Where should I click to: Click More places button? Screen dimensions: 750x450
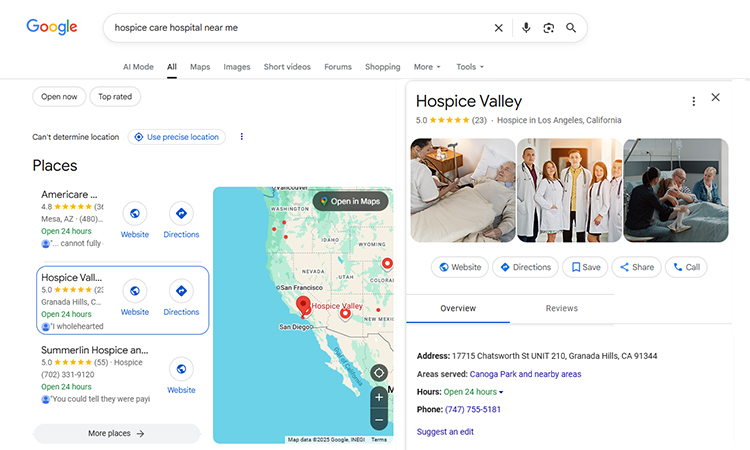[x=116, y=433]
